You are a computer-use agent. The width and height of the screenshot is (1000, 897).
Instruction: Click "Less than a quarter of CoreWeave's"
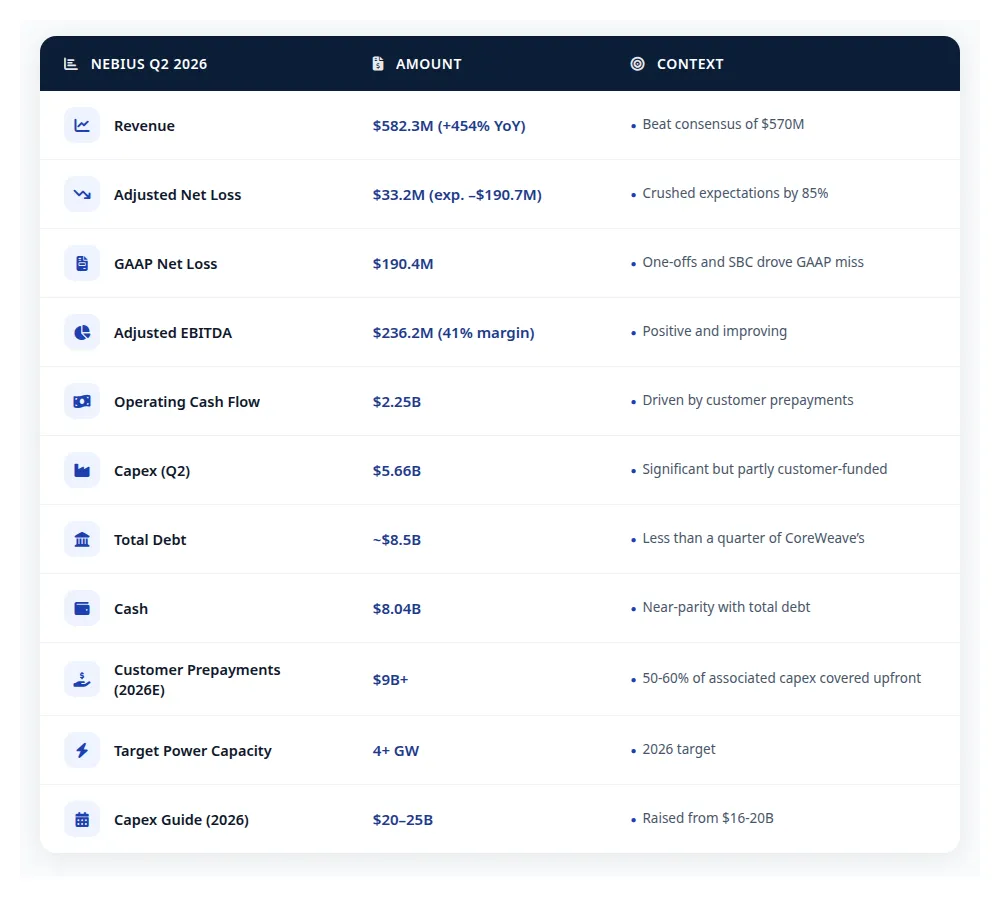[x=753, y=538]
